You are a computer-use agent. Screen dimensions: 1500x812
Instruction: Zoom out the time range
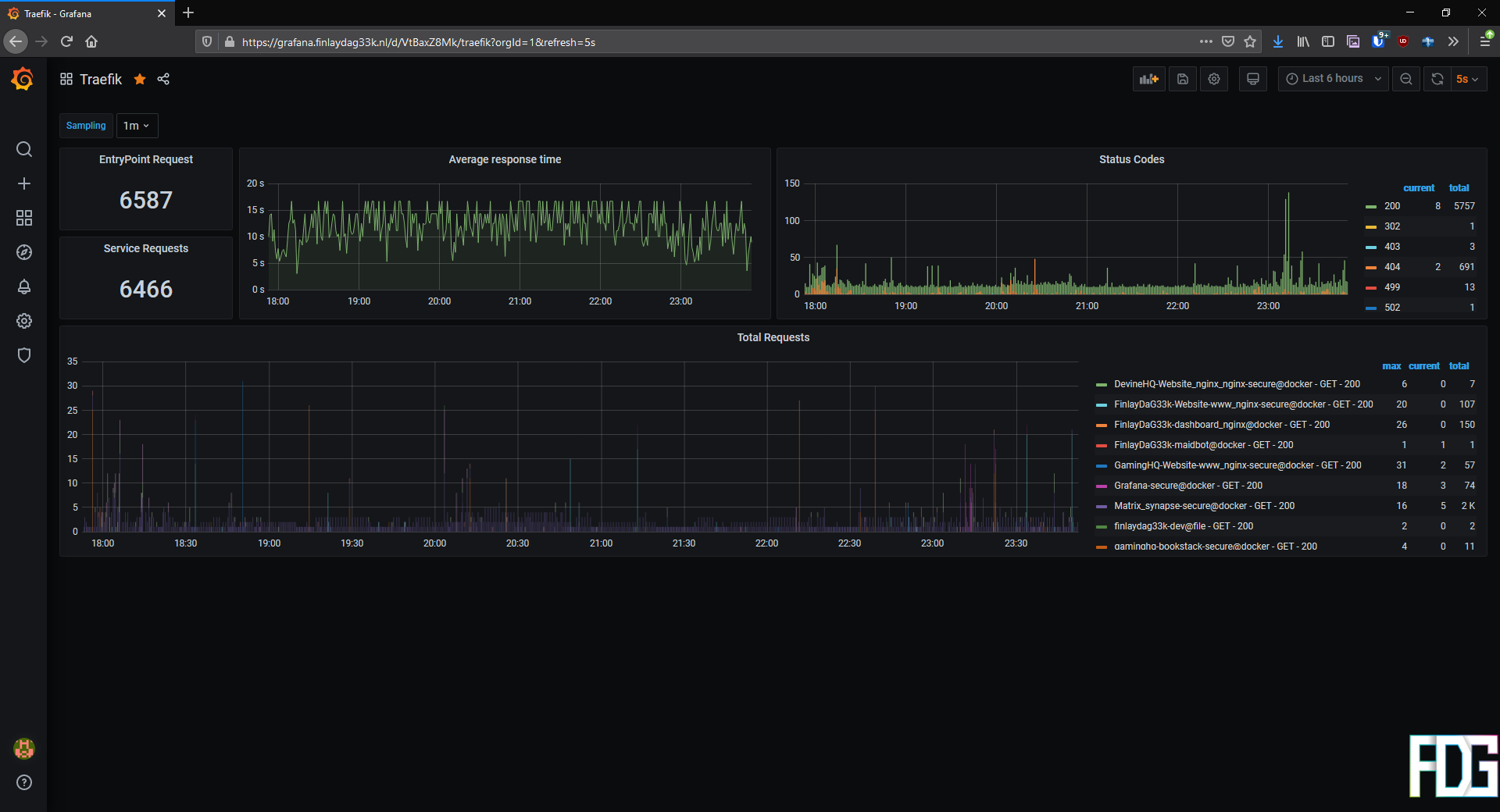tap(1406, 79)
